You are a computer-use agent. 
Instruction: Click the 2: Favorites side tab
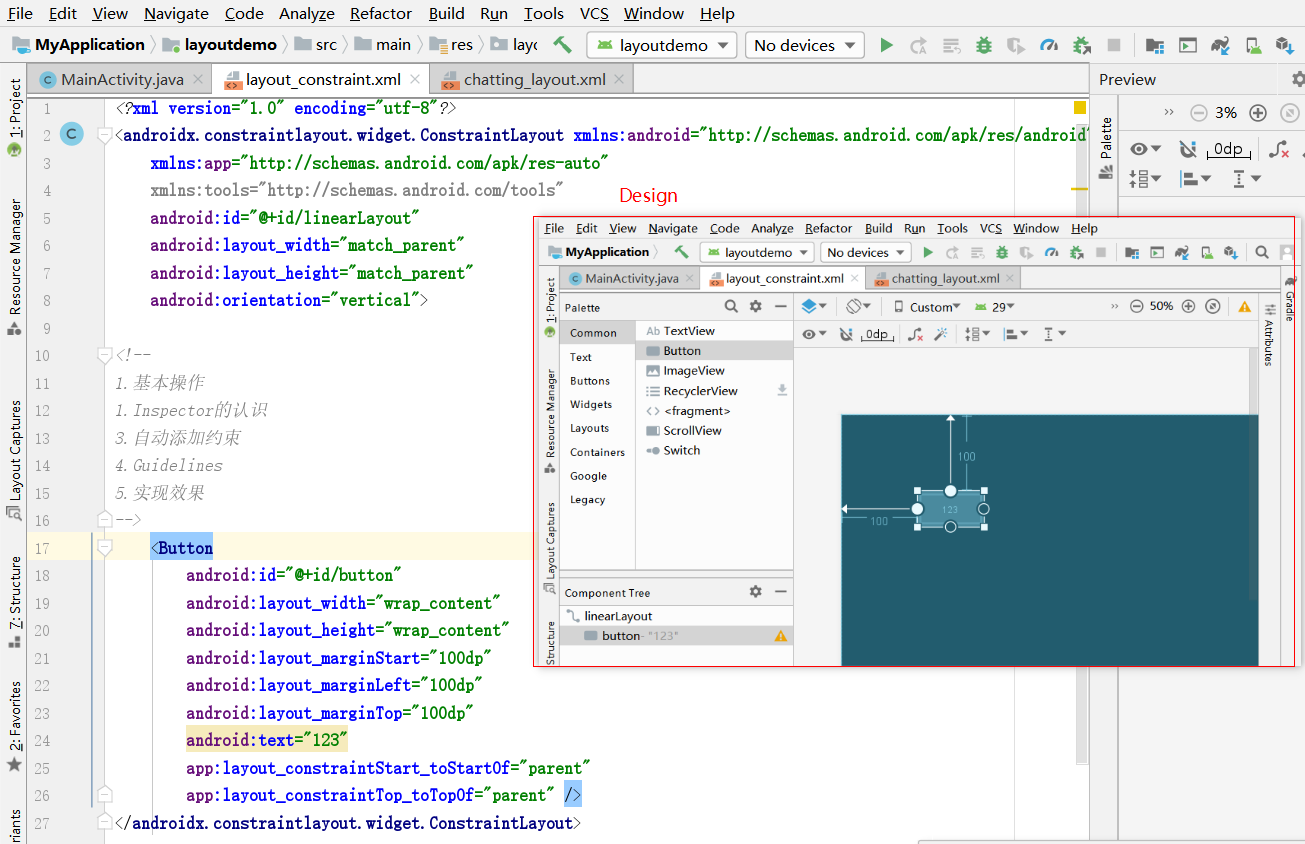[x=15, y=726]
